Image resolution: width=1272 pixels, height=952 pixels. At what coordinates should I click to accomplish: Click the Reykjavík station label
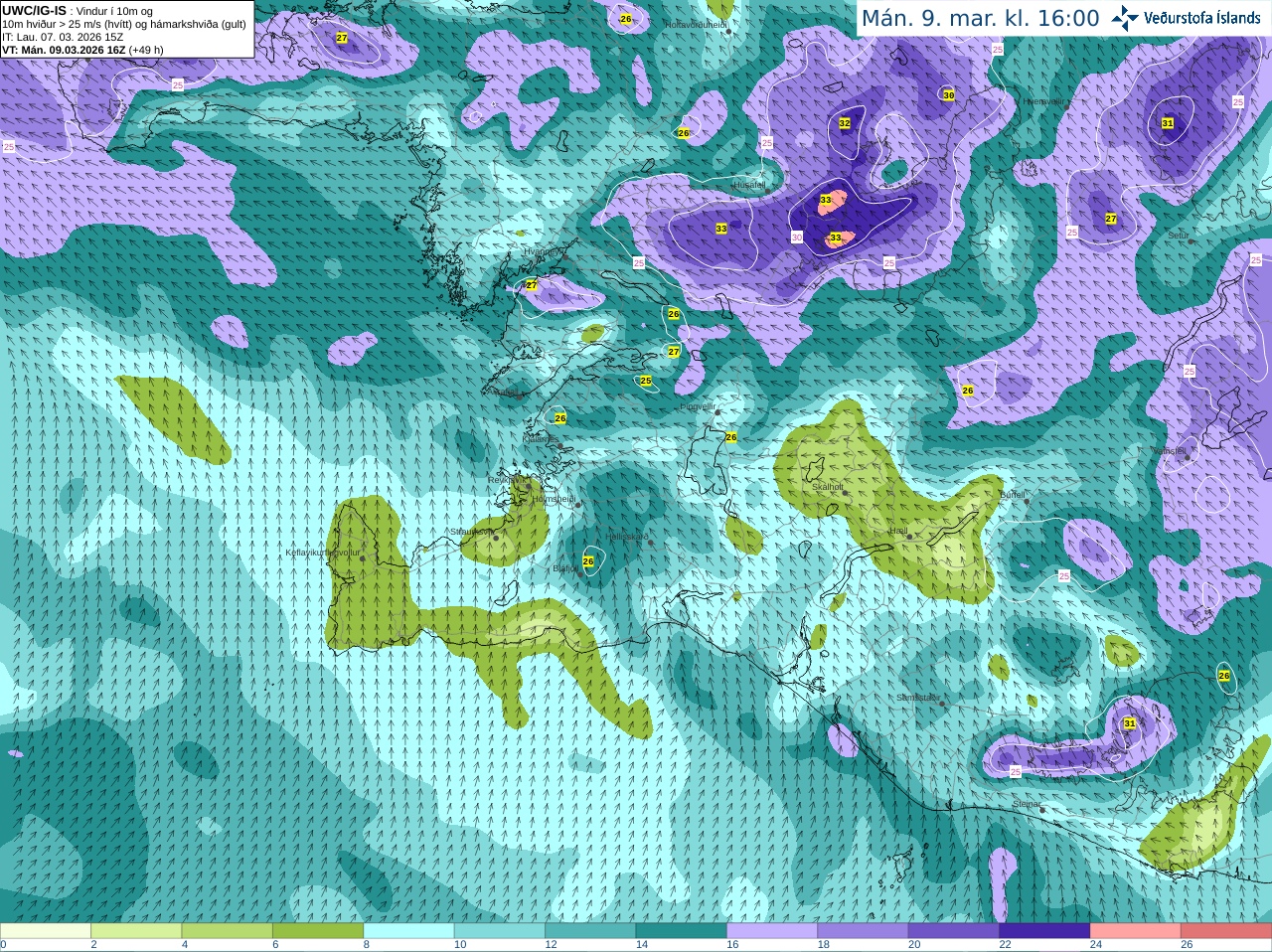[505, 480]
